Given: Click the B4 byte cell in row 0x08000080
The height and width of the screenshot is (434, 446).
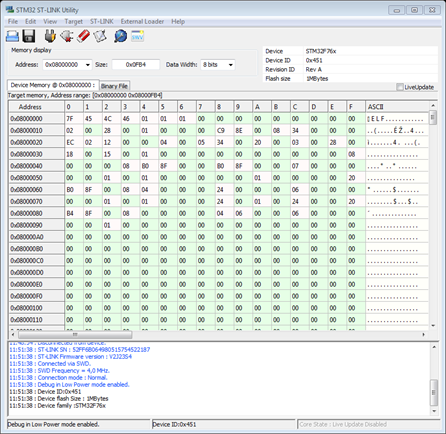Looking at the screenshot, I should tap(74, 213).
